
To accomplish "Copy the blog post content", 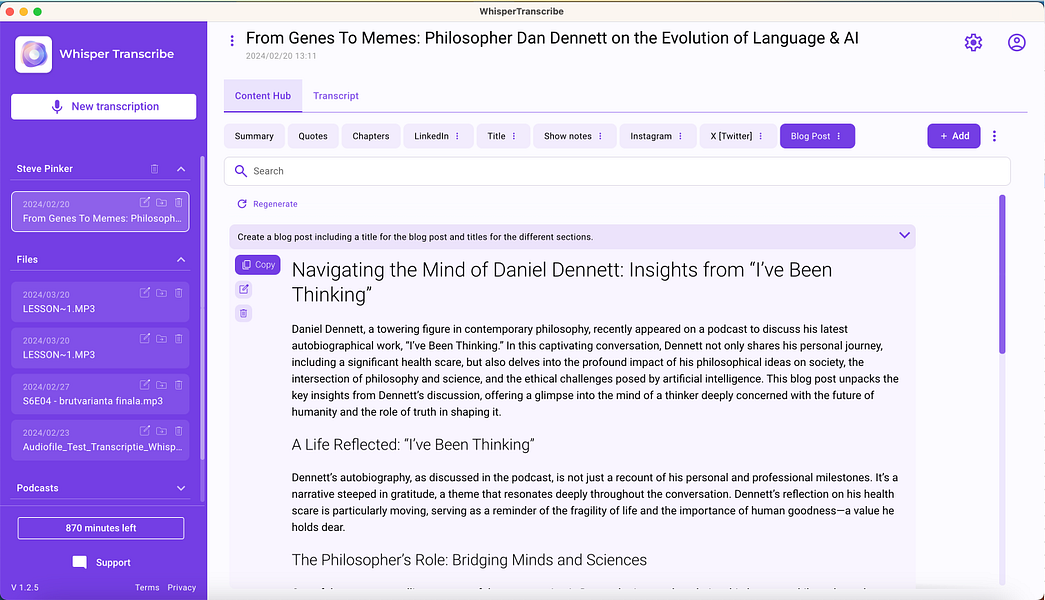I will pos(257,265).
